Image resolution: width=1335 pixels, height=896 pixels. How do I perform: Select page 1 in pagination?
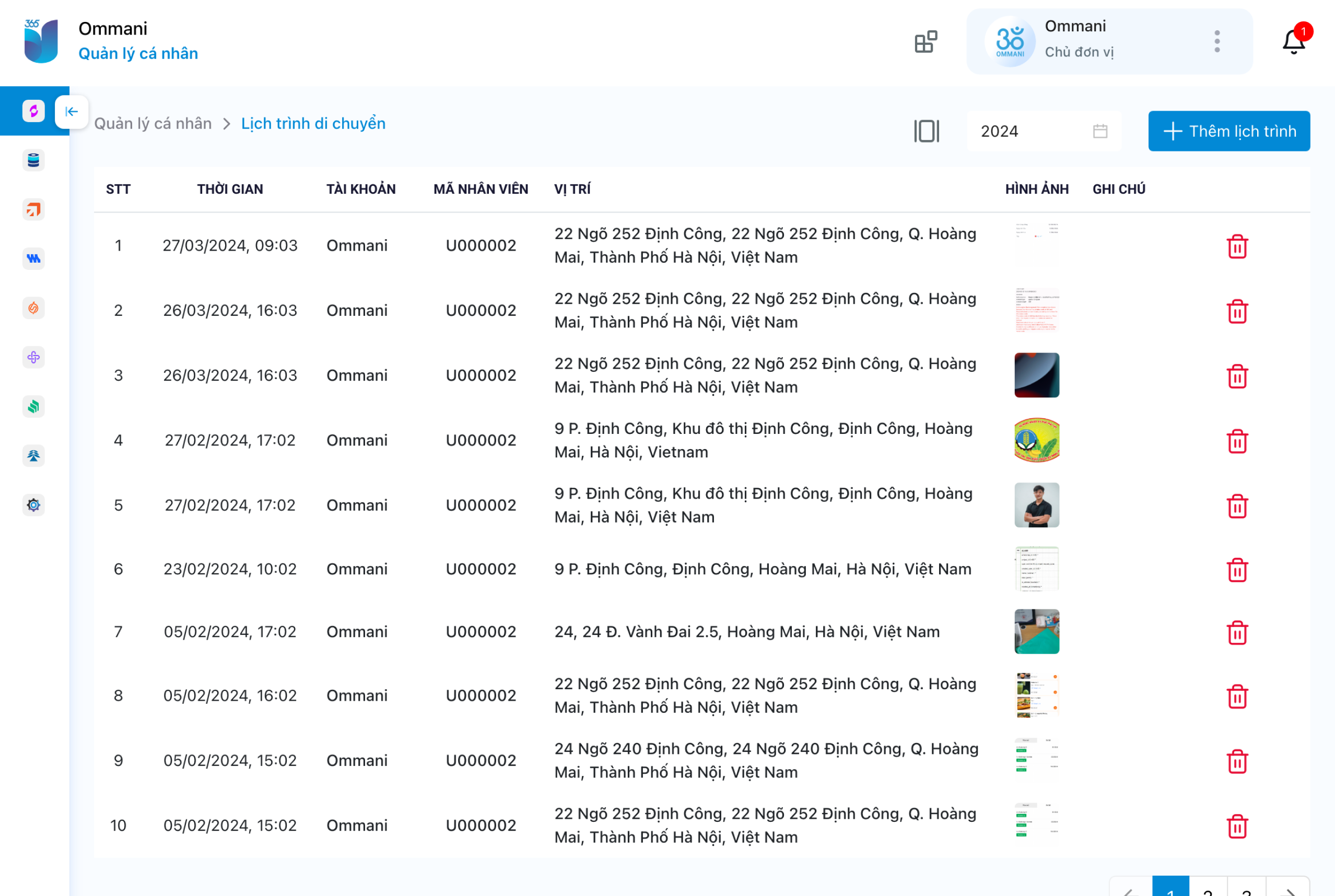pyautogui.click(x=1170, y=889)
